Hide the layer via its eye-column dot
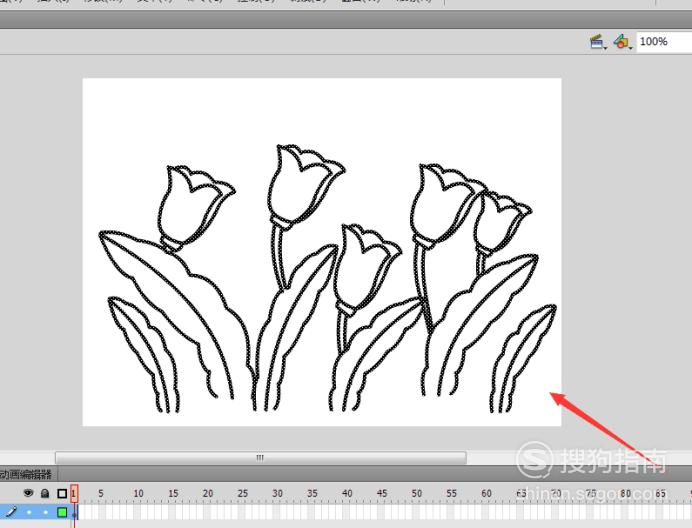The image size is (692, 528). pos(29,512)
